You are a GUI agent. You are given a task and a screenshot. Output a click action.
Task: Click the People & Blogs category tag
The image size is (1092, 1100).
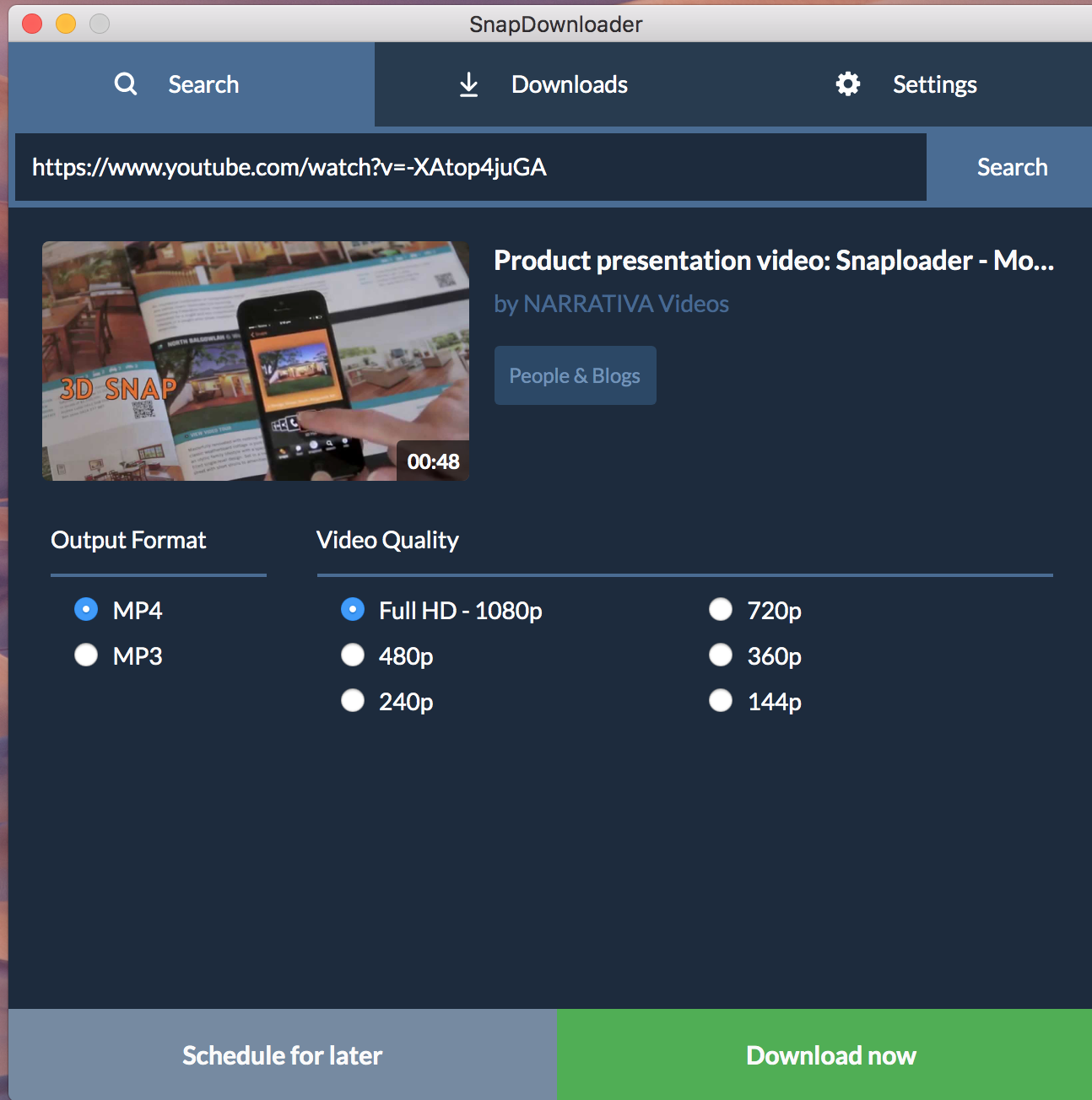click(x=575, y=375)
